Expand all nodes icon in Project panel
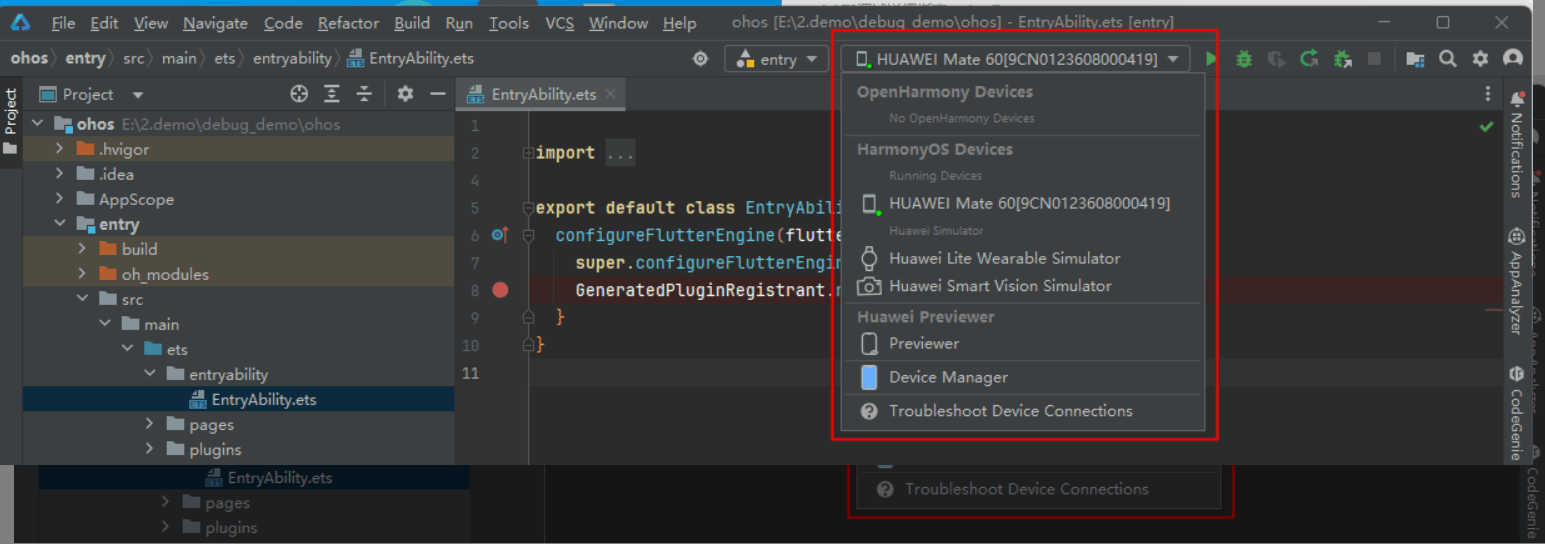 pos(332,94)
